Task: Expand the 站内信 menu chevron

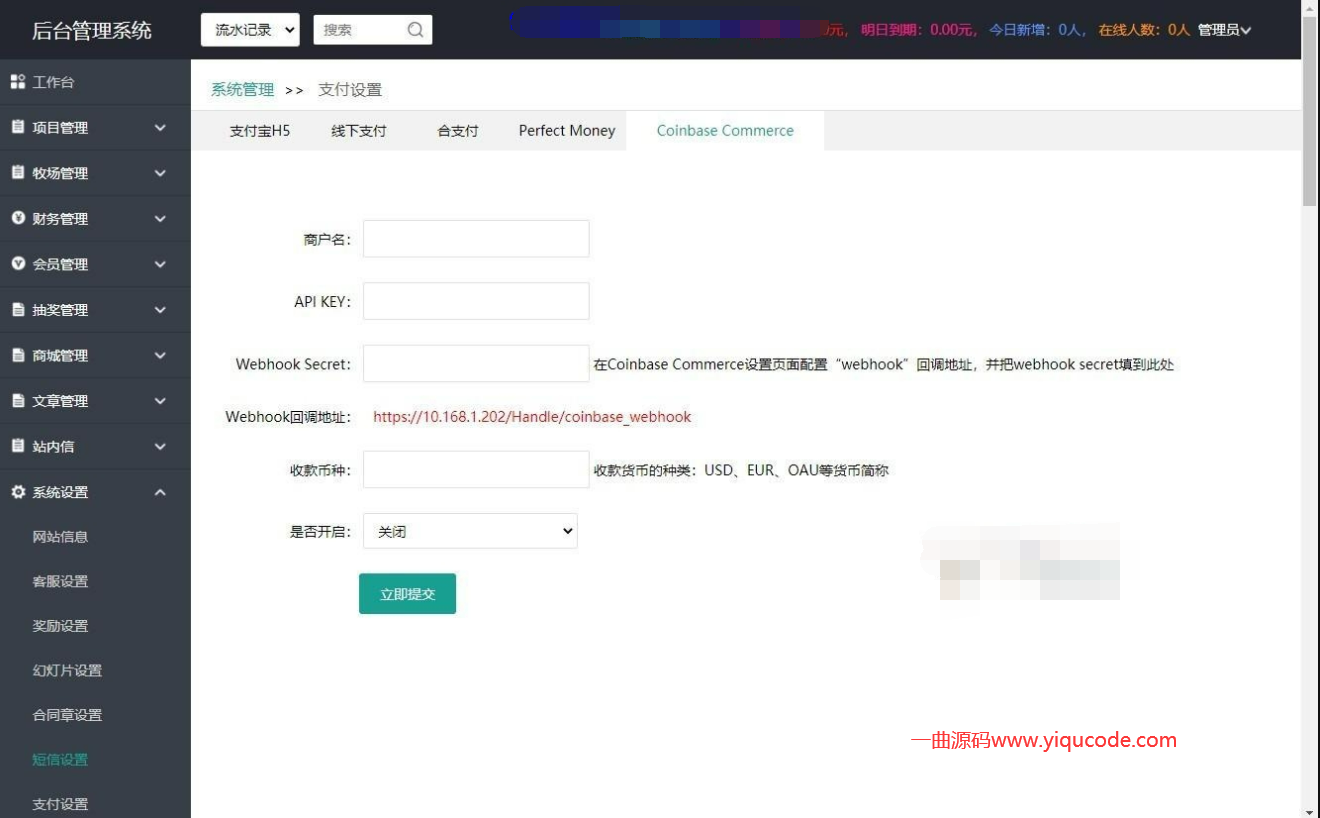Action: [160, 446]
